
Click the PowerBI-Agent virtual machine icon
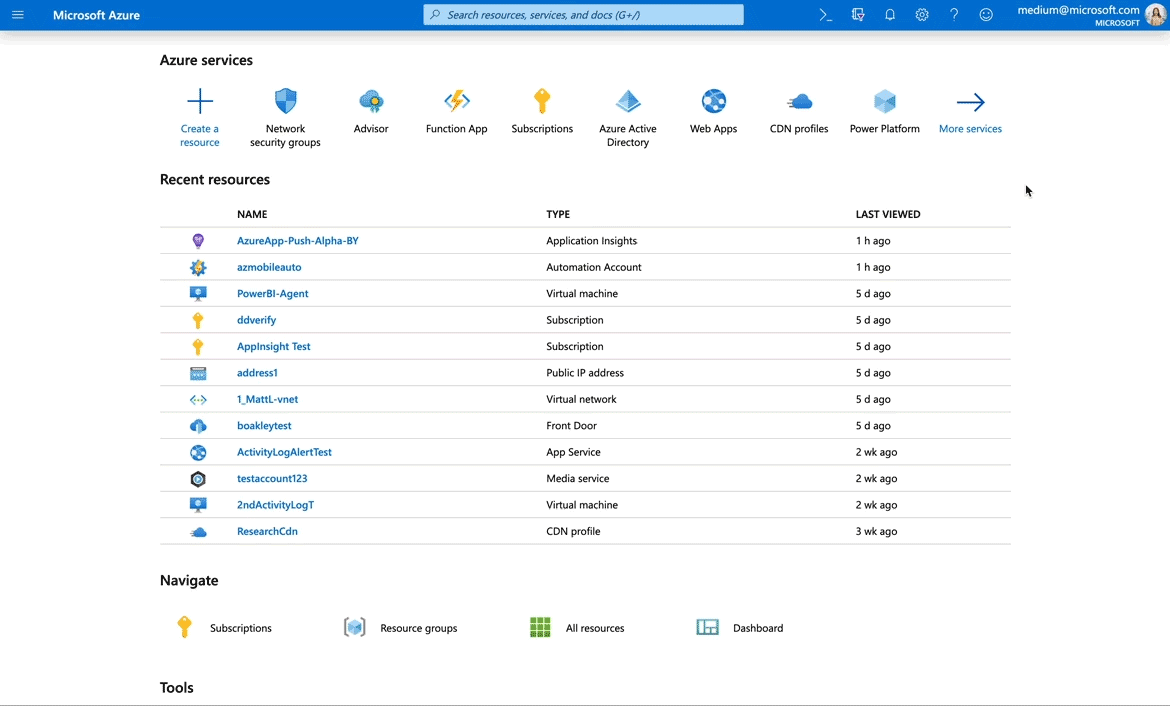click(x=198, y=294)
